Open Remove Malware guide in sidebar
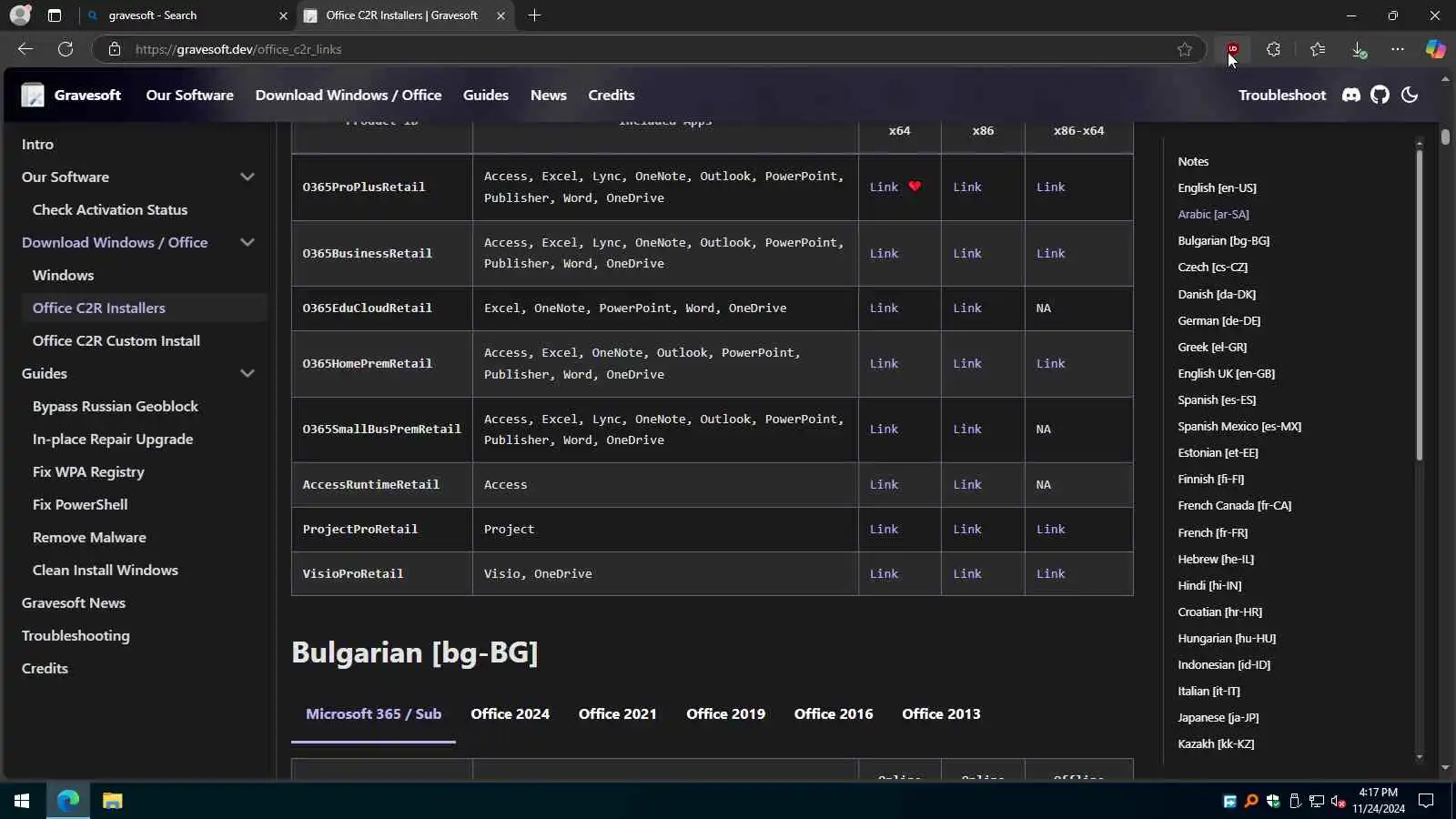Screen dimensions: 1456x819 coord(89,537)
